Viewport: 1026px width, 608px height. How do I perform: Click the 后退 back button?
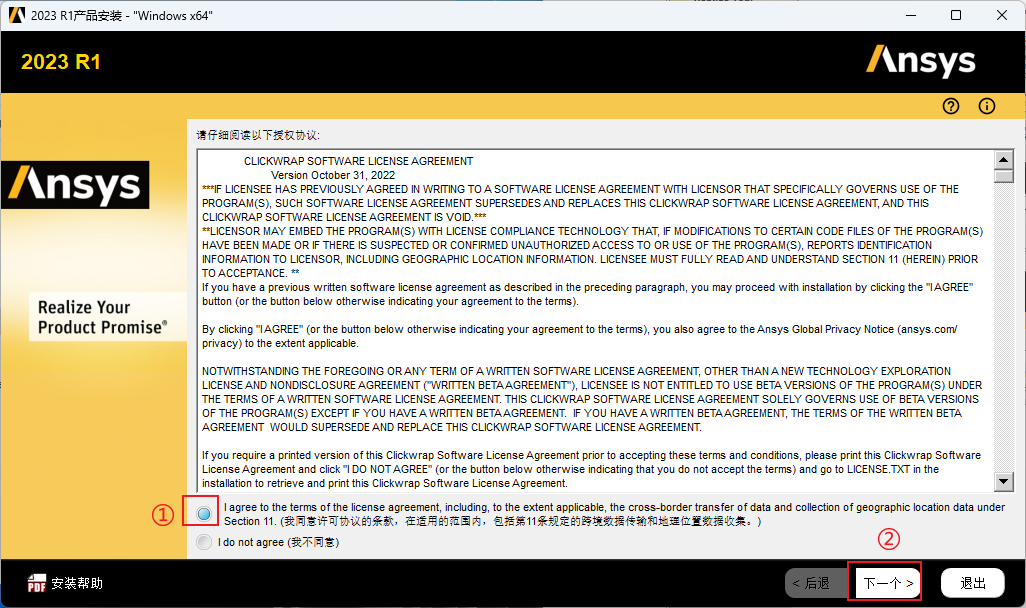click(817, 583)
